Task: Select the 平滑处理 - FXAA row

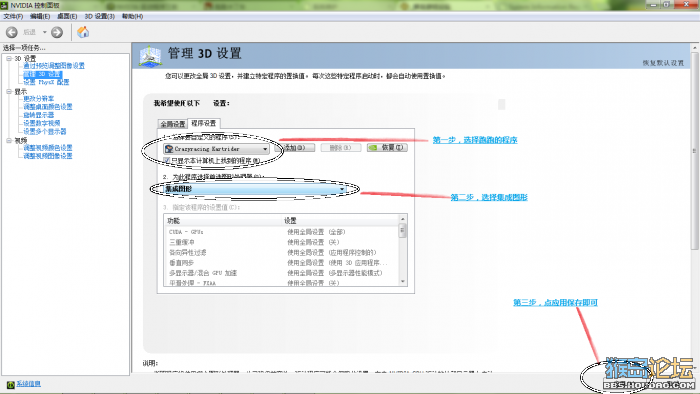Action: [x=281, y=282]
